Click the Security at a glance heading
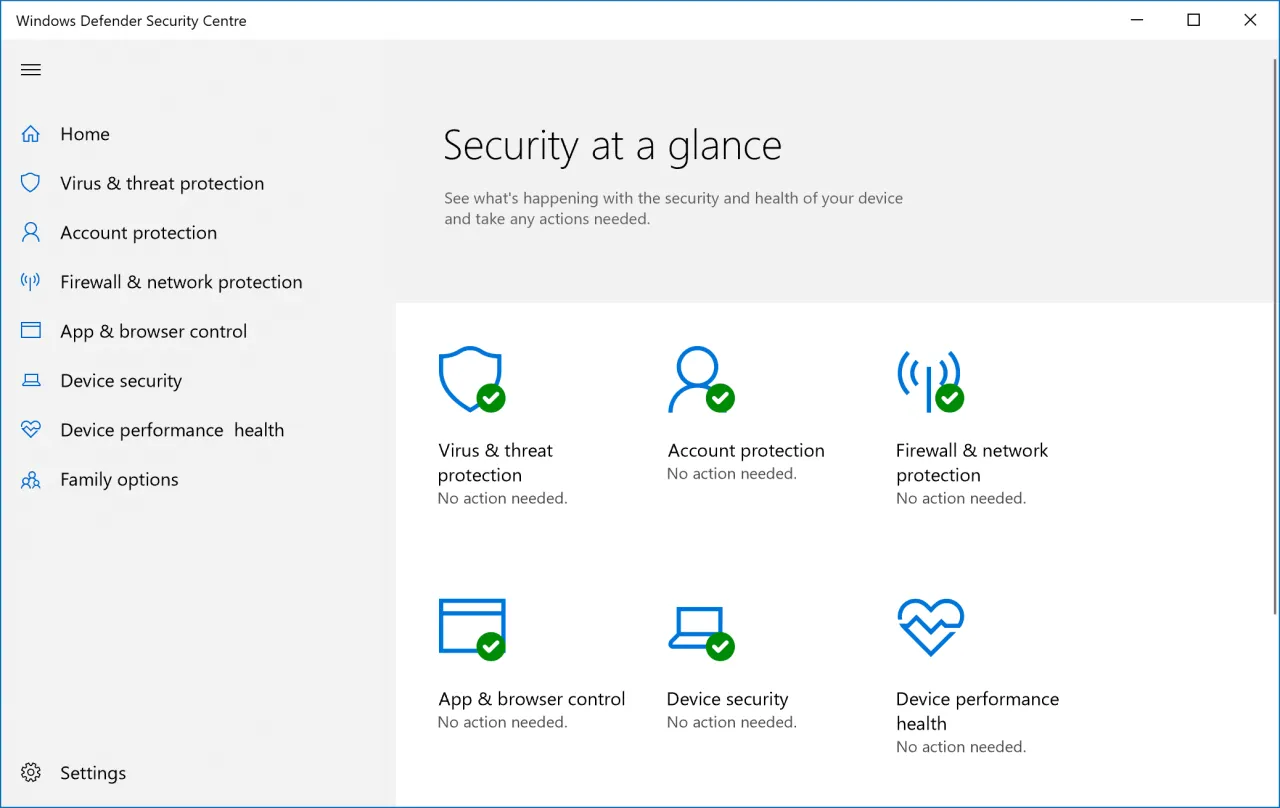This screenshot has width=1280, height=808. click(612, 146)
